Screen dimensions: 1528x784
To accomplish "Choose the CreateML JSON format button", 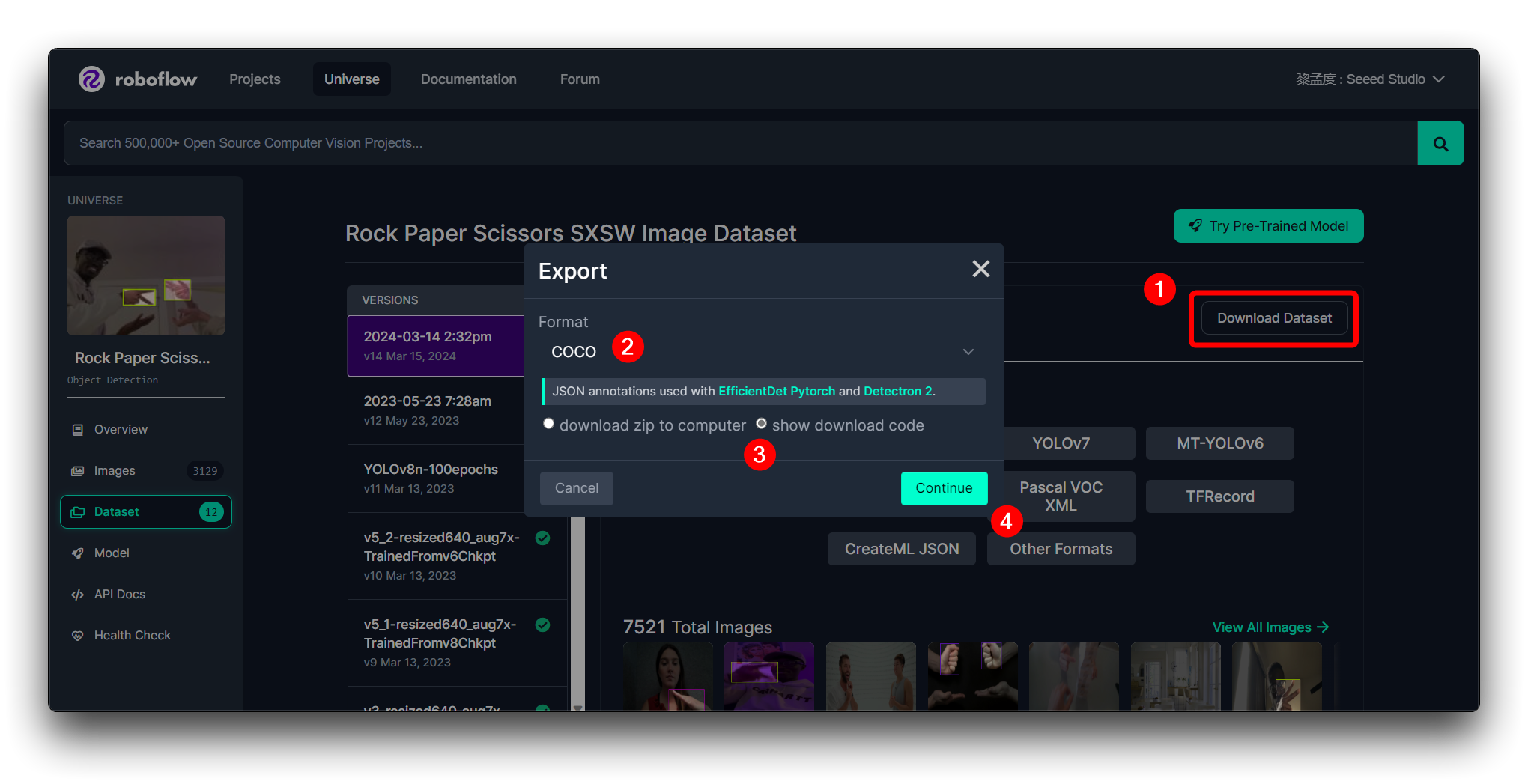I will 902,549.
